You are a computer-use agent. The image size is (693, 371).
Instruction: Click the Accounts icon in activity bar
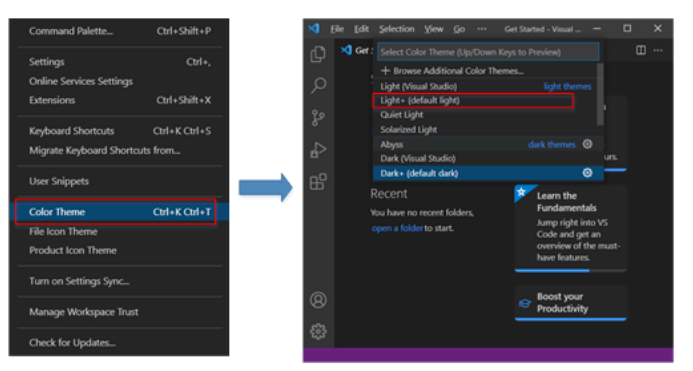click(x=318, y=300)
